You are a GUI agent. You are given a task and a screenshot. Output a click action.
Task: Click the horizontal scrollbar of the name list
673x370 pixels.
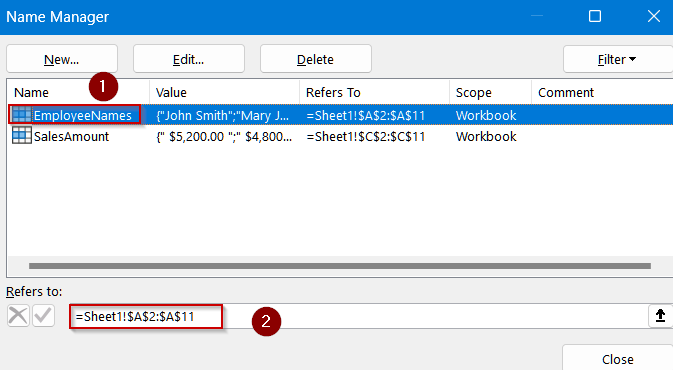pyautogui.click(x=340, y=266)
